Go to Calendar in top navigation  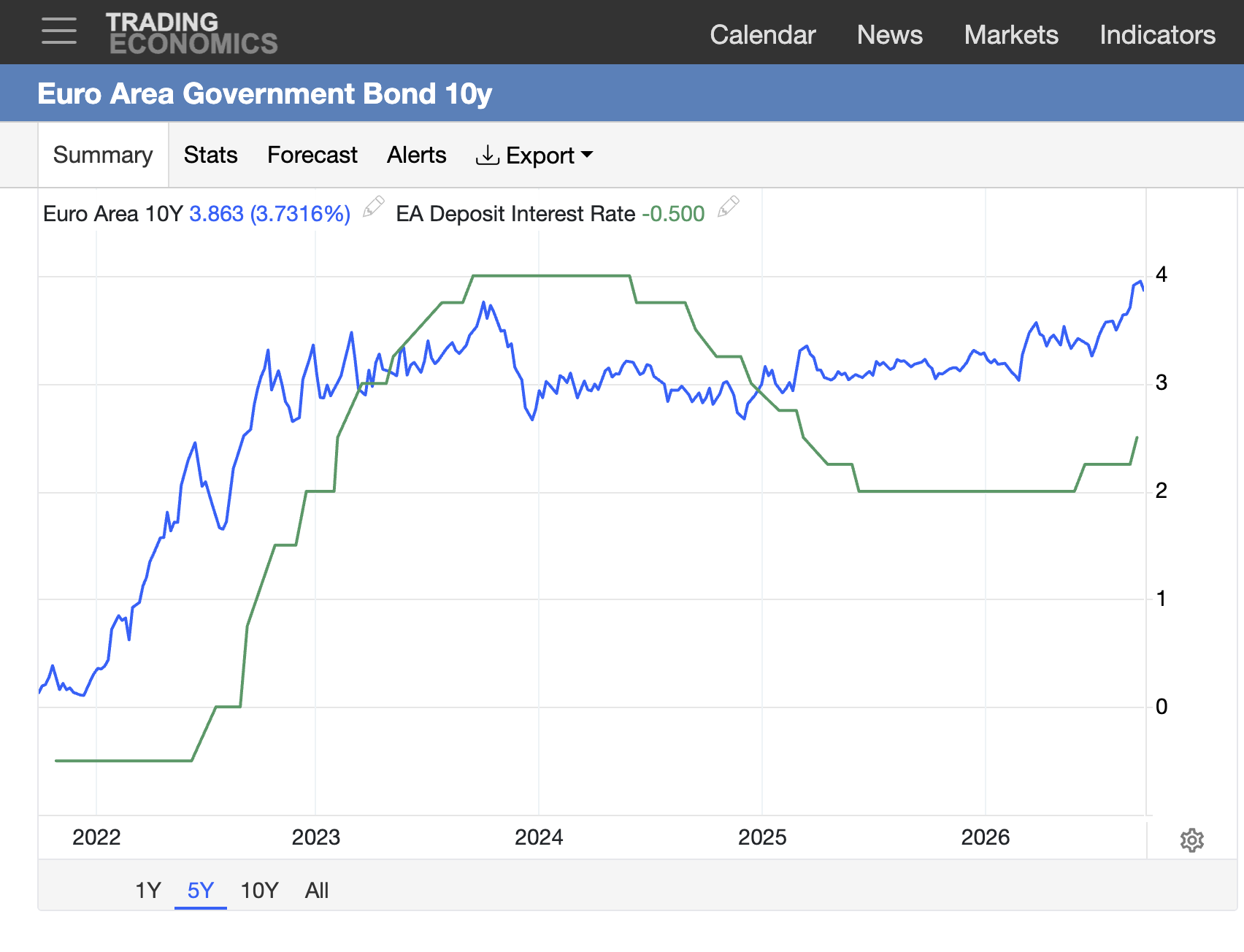[x=763, y=34]
